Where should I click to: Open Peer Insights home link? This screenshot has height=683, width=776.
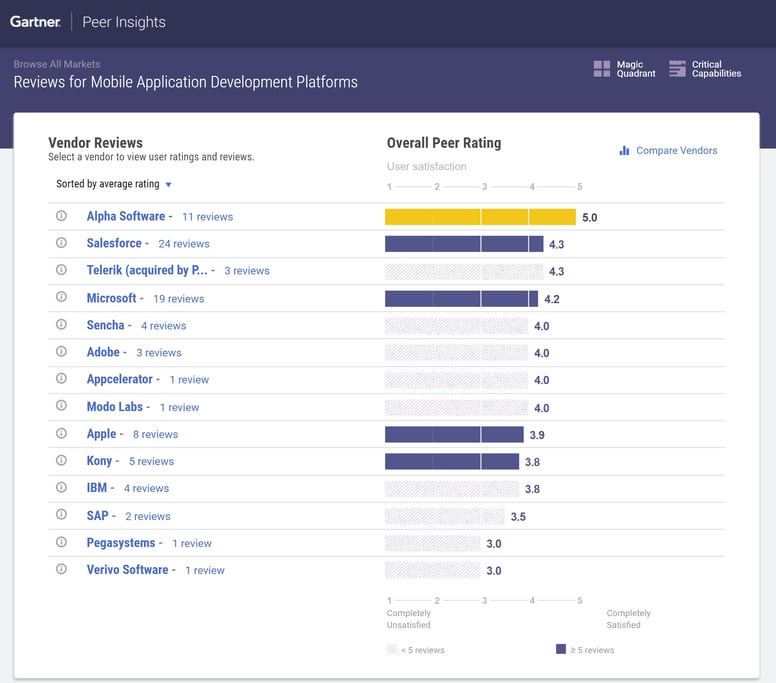click(124, 22)
